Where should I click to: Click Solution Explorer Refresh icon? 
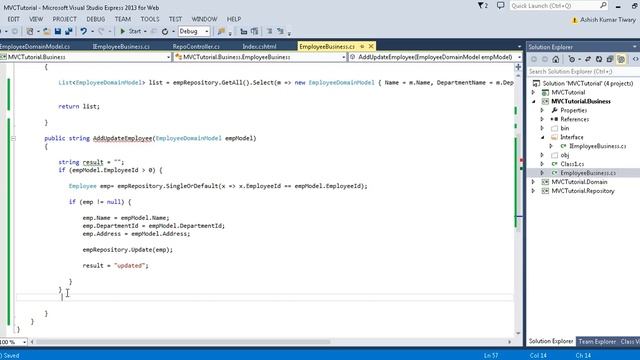coord(599,60)
